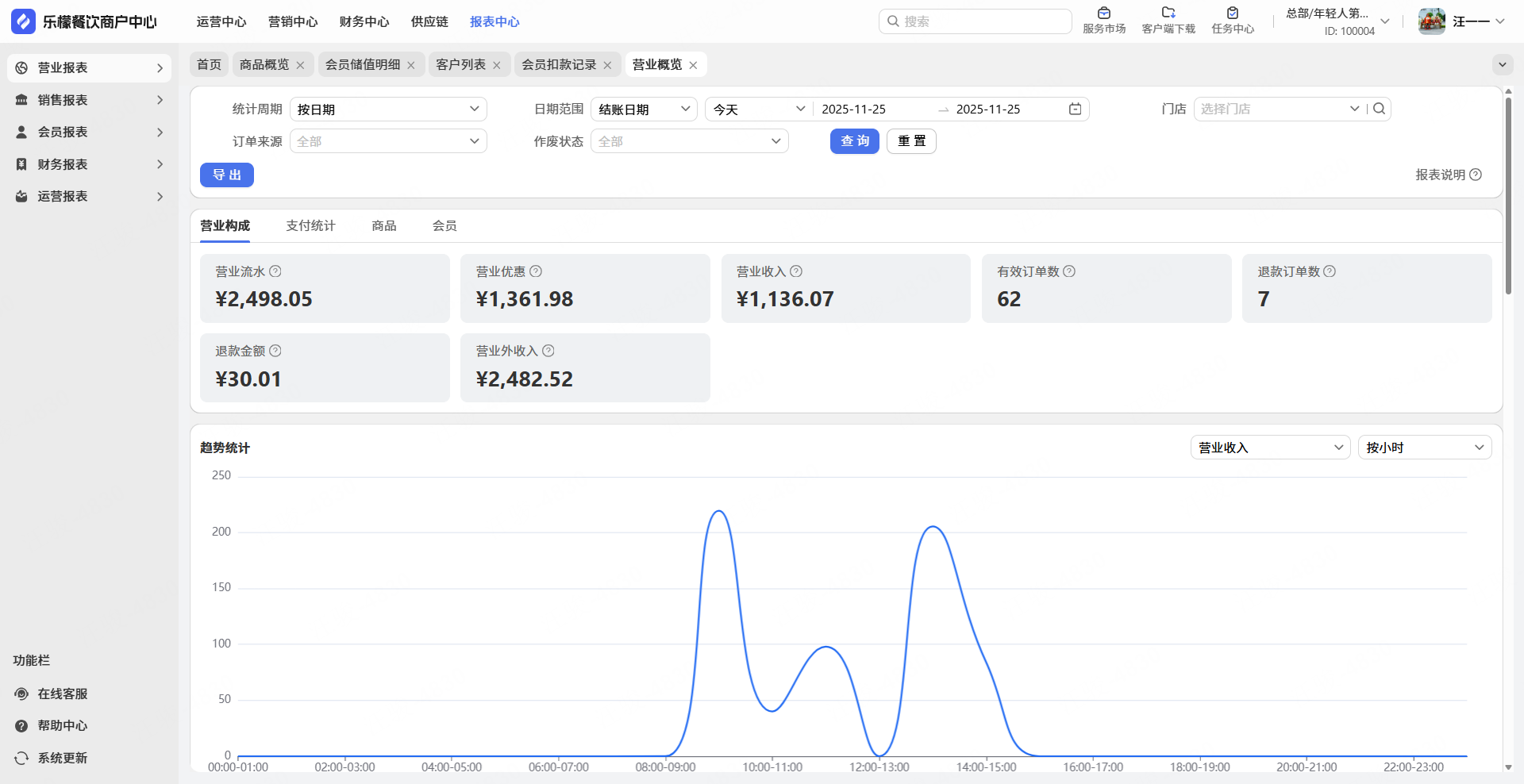Click the 乐檬餐饮商户中心 logo icon
The height and width of the screenshot is (784, 1524).
pos(23,21)
